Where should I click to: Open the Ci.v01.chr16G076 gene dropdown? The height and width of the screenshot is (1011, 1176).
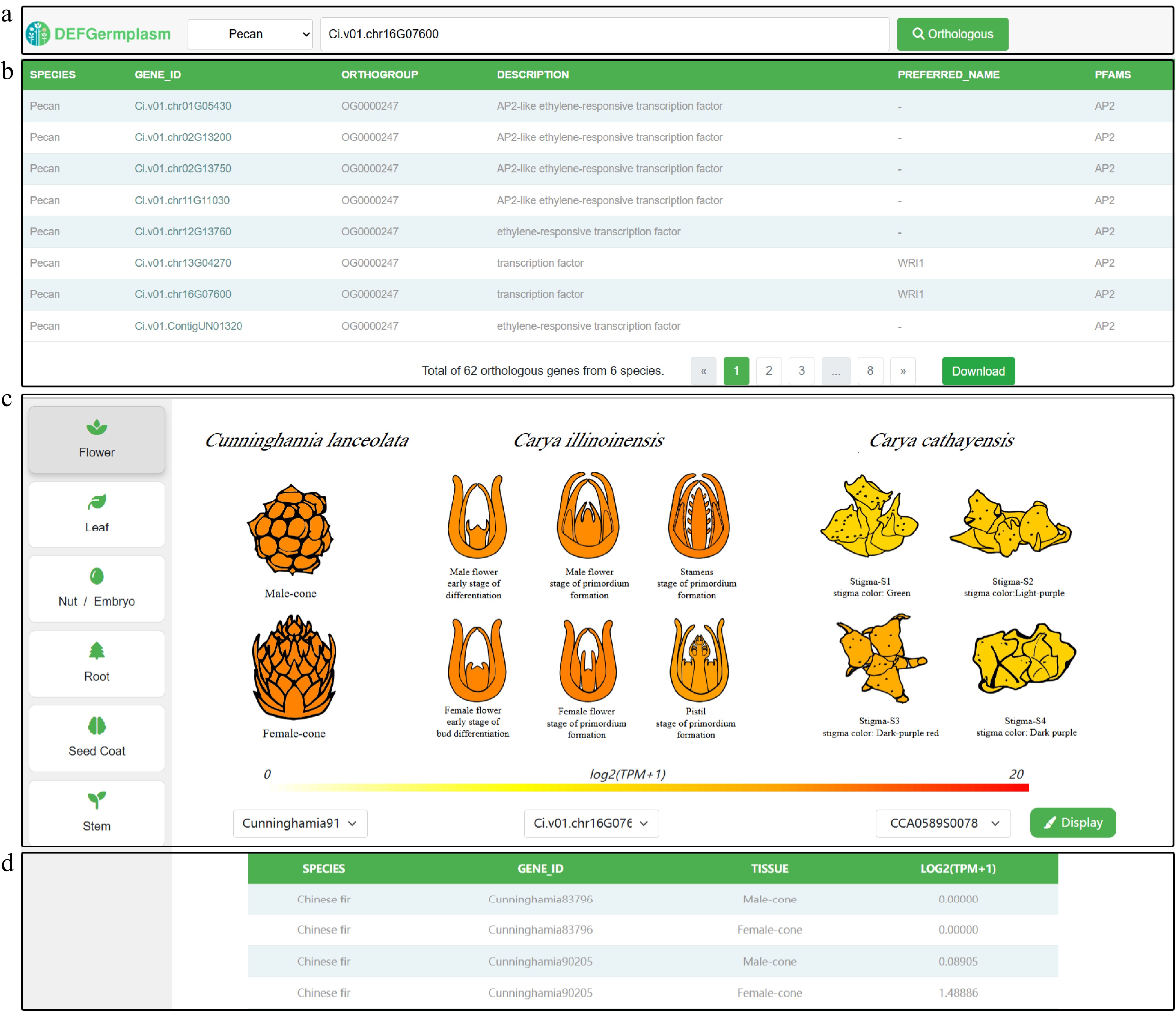tap(591, 823)
